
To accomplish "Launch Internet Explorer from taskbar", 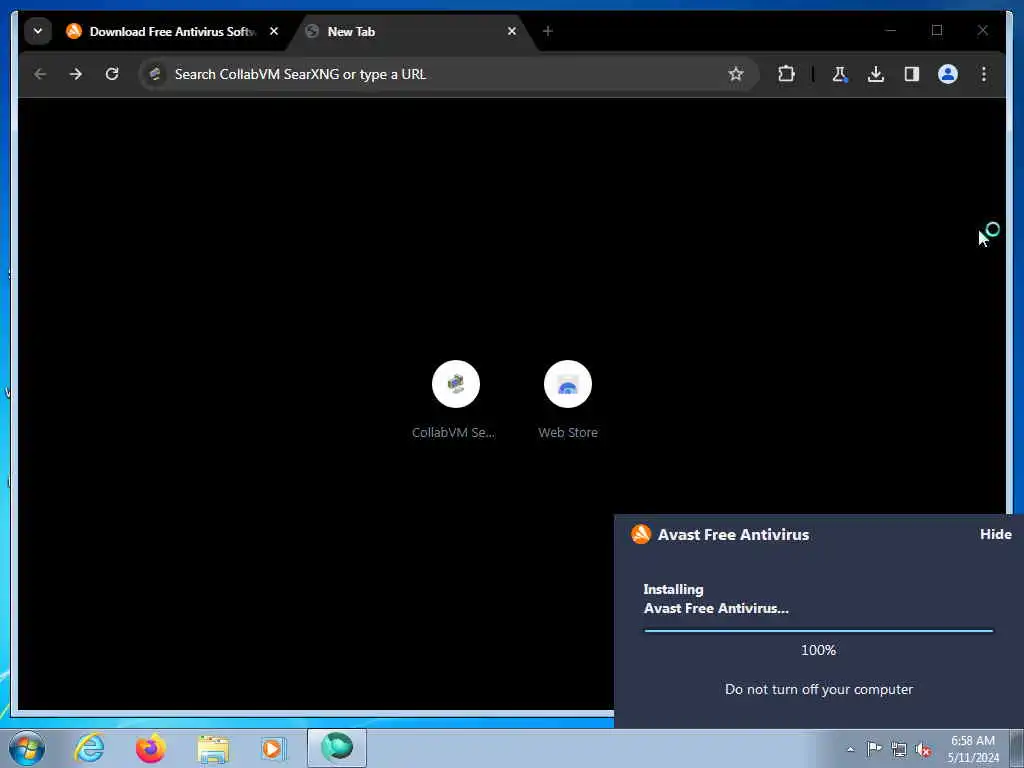I will tap(89, 748).
